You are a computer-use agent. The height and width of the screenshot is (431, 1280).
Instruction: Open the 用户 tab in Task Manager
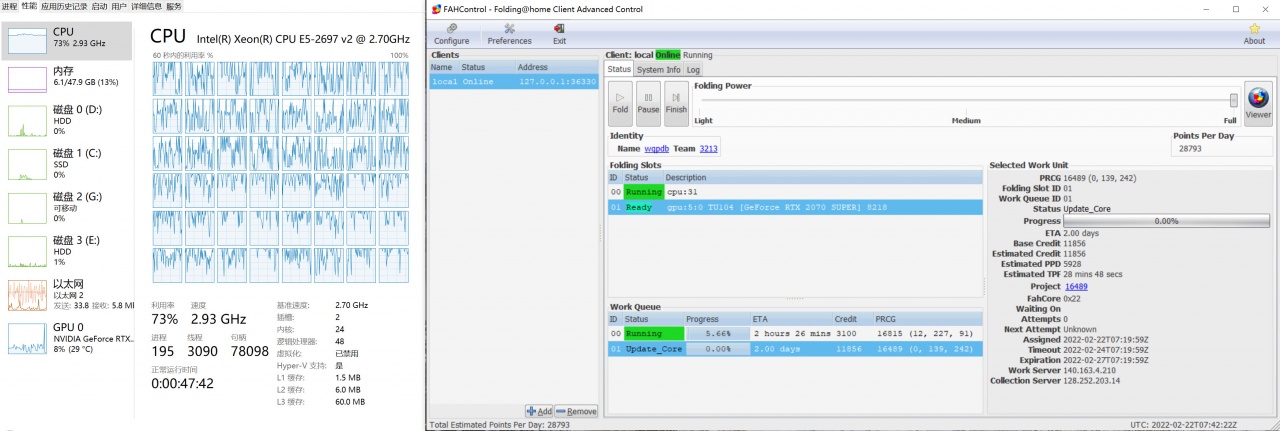[119, 6]
